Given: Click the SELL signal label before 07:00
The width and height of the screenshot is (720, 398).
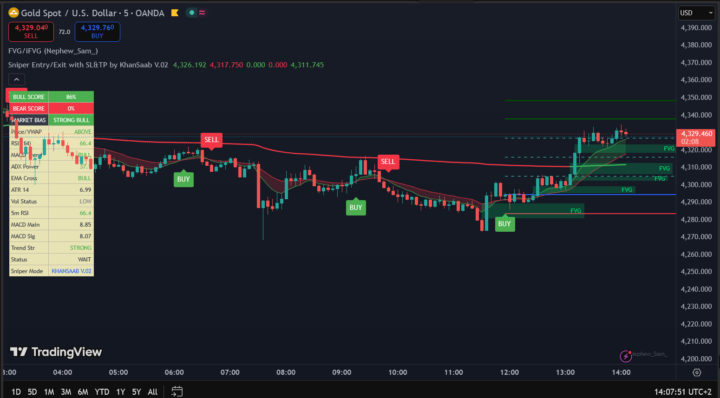Looking at the screenshot, I should pos(211,140).
